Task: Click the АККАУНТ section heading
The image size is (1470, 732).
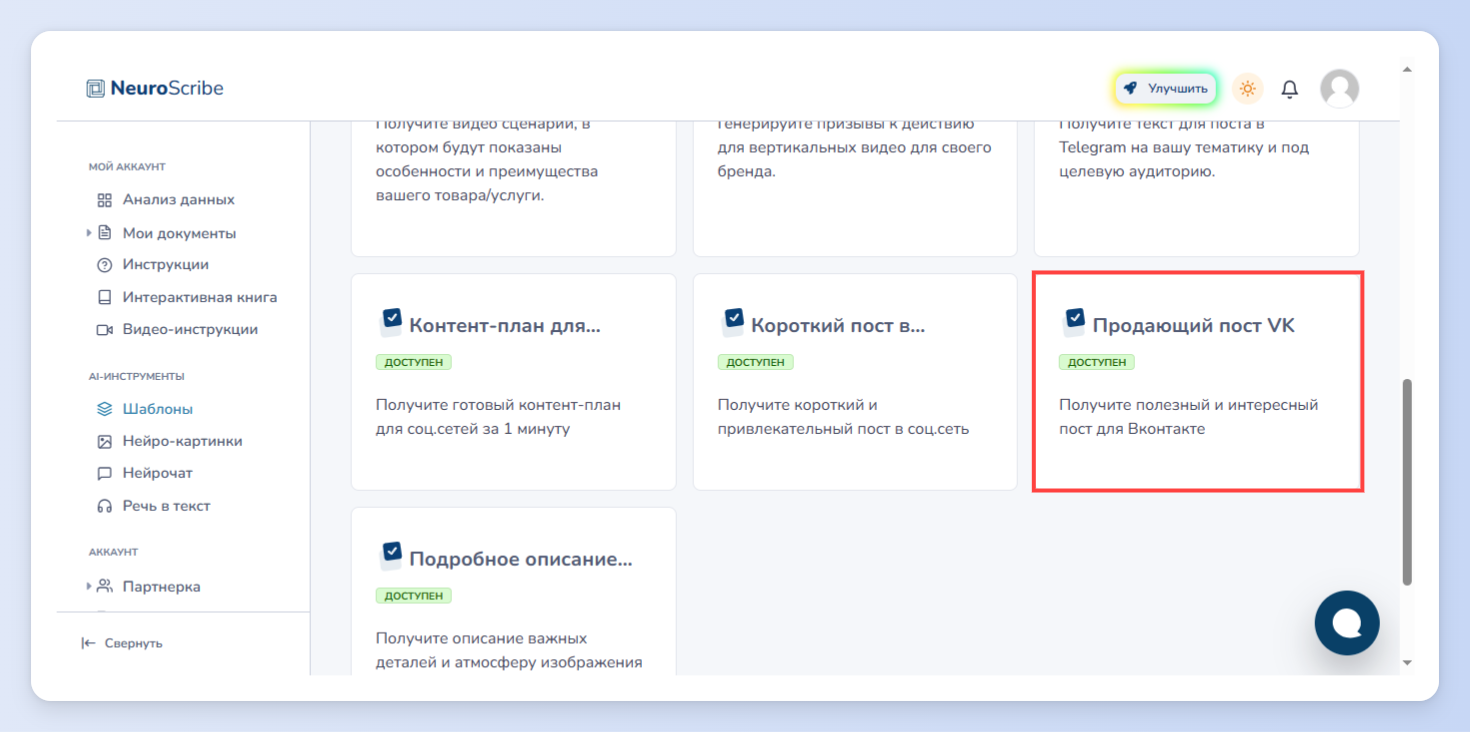Action: [113, 552]
